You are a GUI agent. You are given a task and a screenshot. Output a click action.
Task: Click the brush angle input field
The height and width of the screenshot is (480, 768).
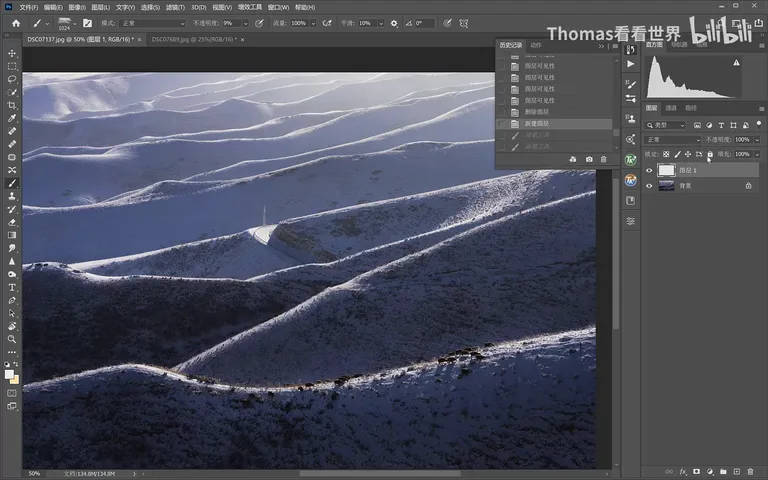click(x=424, y=23)
